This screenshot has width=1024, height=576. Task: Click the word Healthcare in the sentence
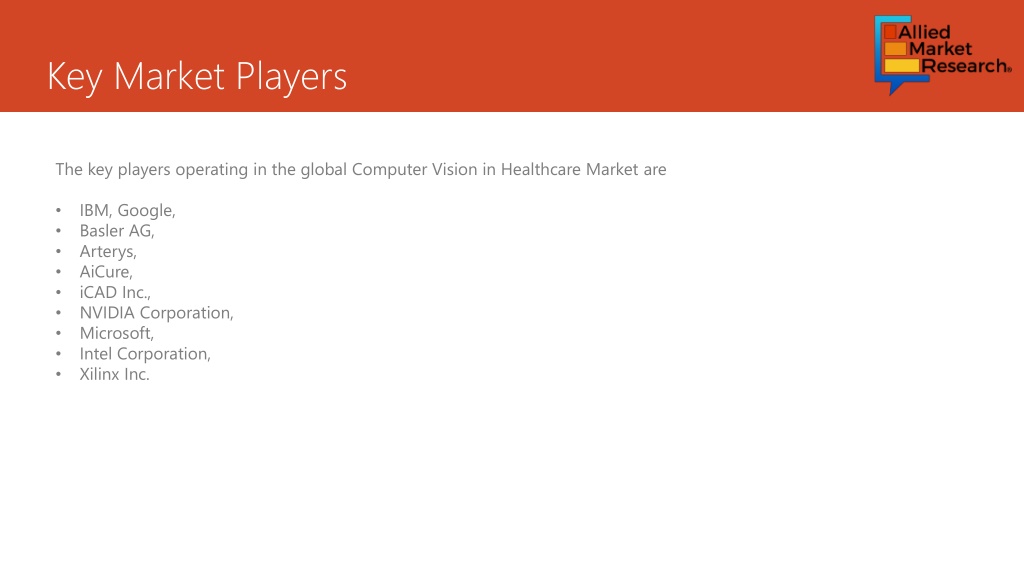[541, 169]
